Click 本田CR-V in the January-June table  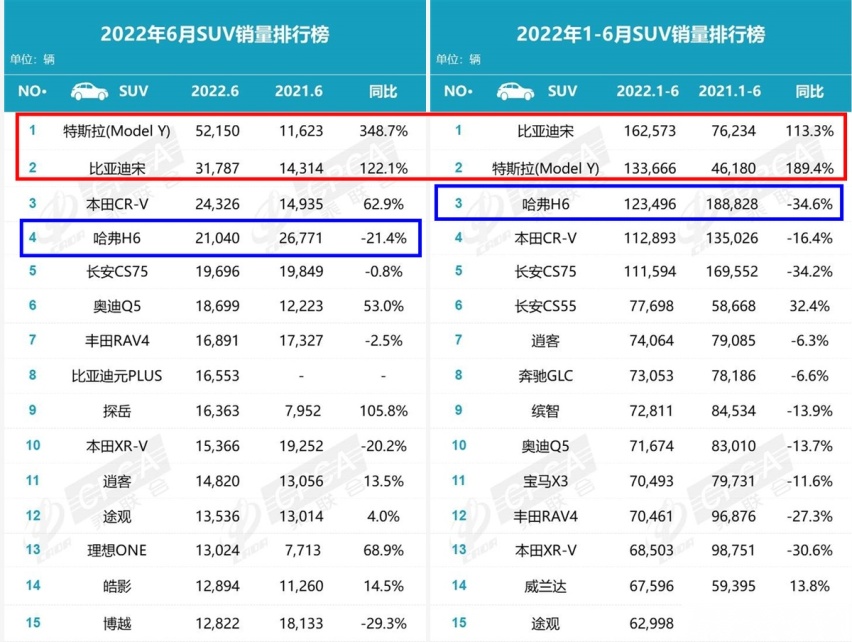pyautogui.click(x=545, y=238)
